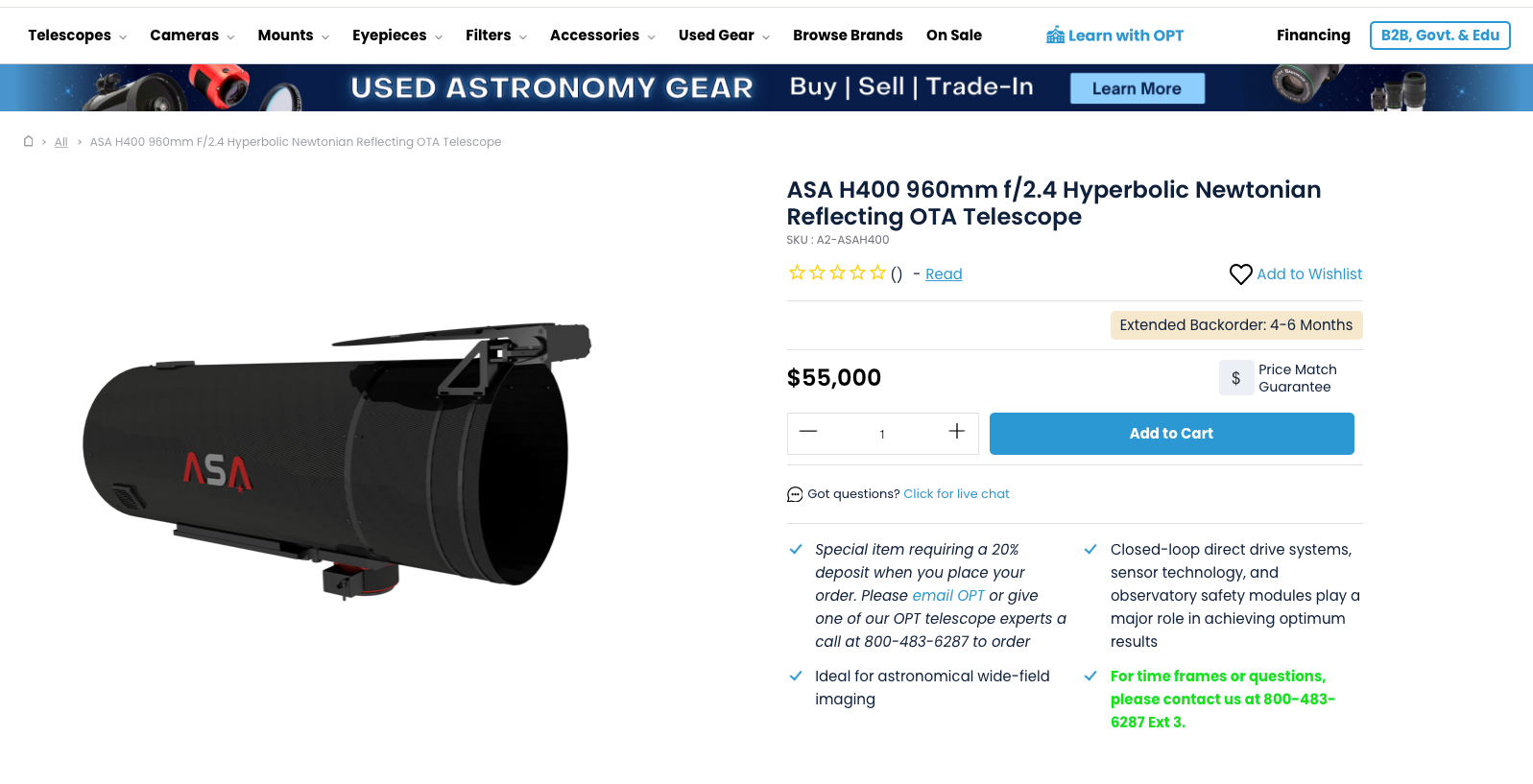1533x784 pixels.
Task: Click the live chat bubble icon
Action: [x=795, y=494]
